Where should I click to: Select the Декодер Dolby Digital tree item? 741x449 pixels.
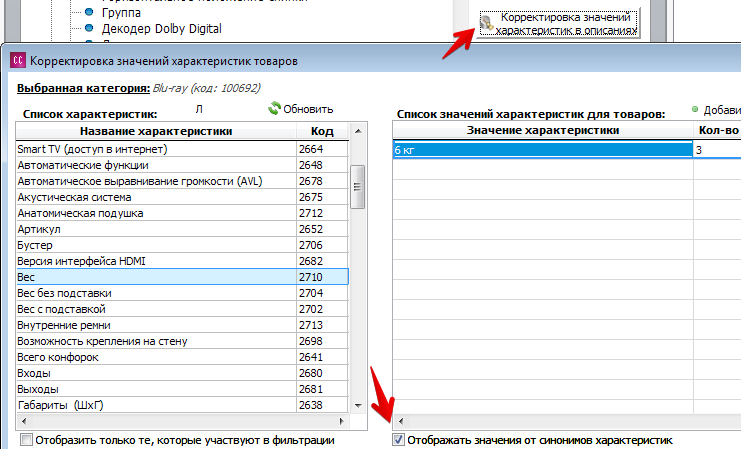coord(162,29)
